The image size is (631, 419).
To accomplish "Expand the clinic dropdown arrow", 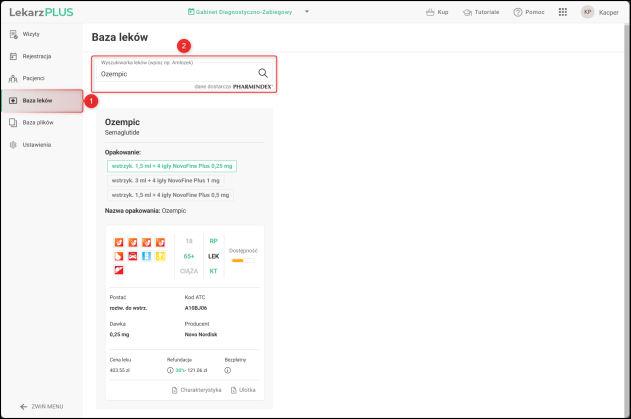I will pos(307,12).
